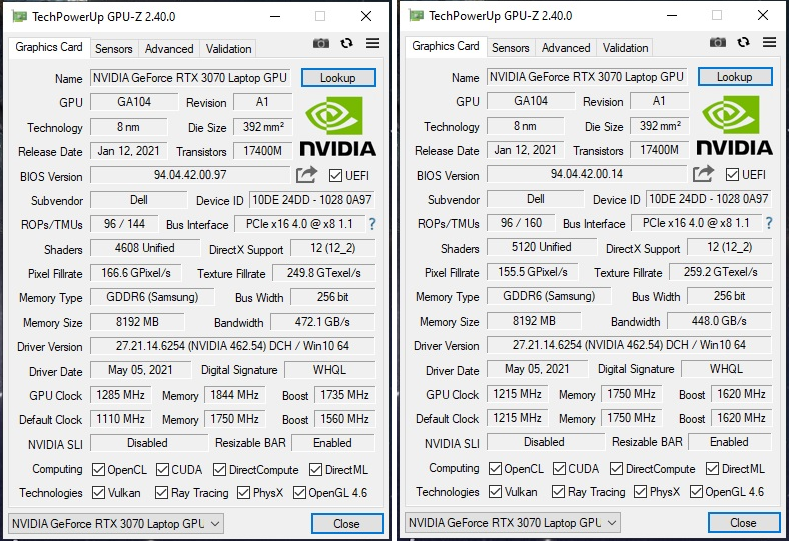This screenshot has width=789, height=541.
Task: Open Validation tab in left window
Action: click(x=228, y=49)
